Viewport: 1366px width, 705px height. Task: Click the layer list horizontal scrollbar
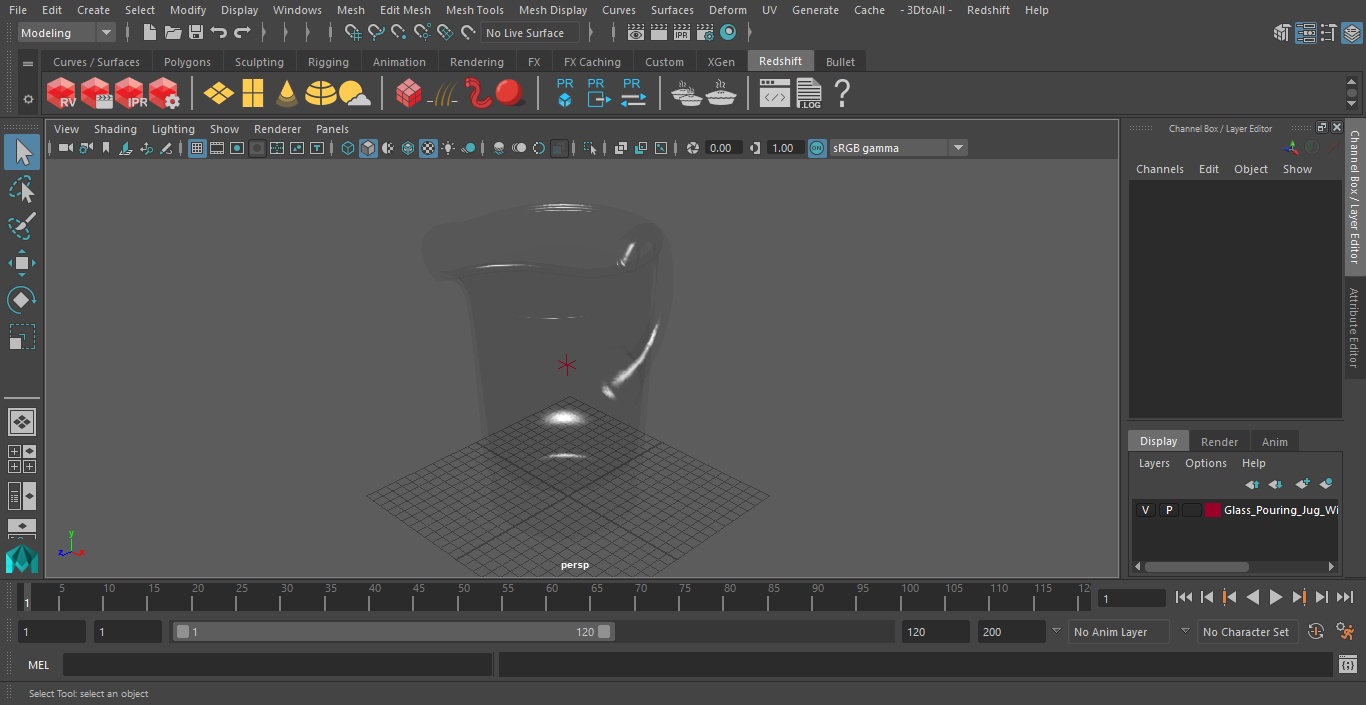tap(1197, 566)
